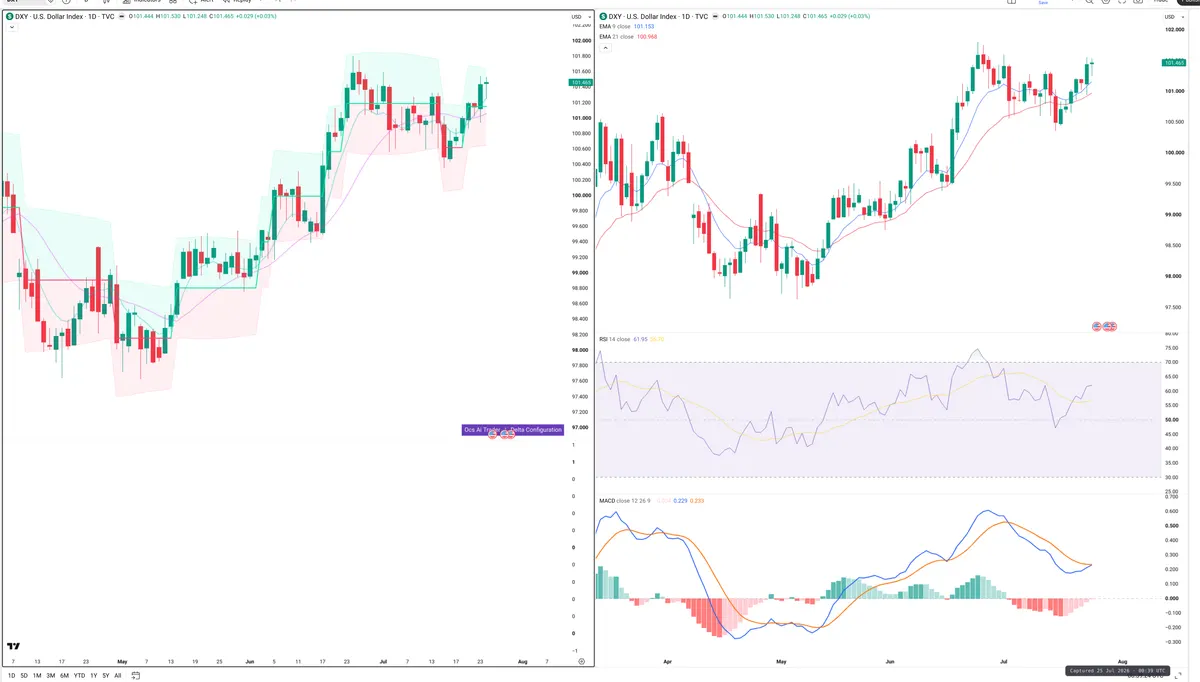Viewport: 1200px width, 682px height.
Task: Select the 5D time range
Action: point(24,676)
